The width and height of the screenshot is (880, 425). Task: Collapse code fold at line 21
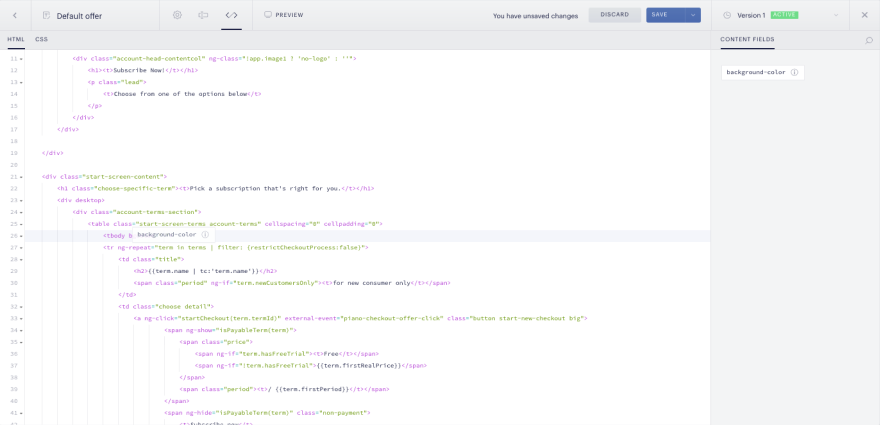click(21, 177)
